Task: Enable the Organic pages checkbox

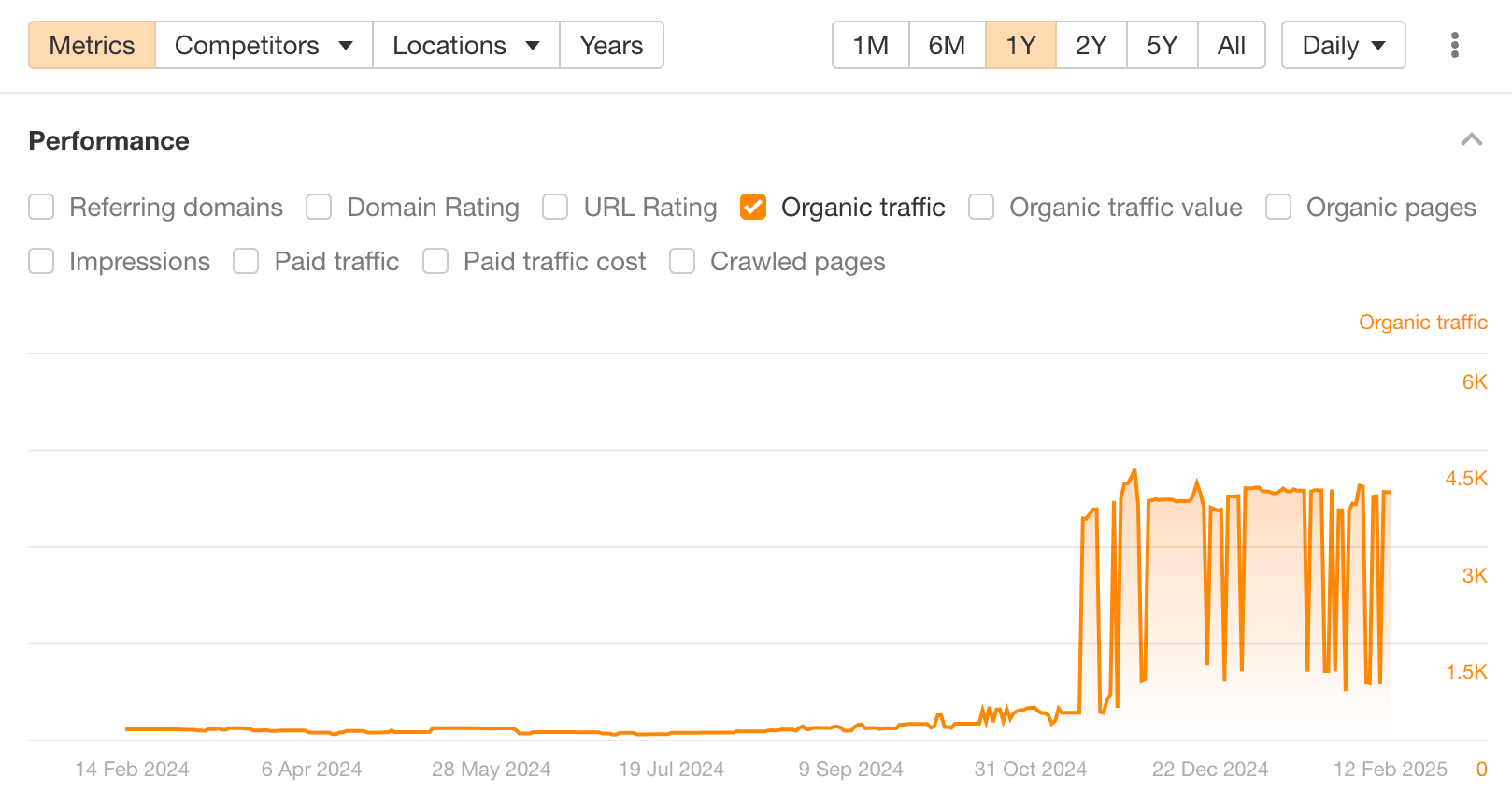Action: (x=1278, y=207)
